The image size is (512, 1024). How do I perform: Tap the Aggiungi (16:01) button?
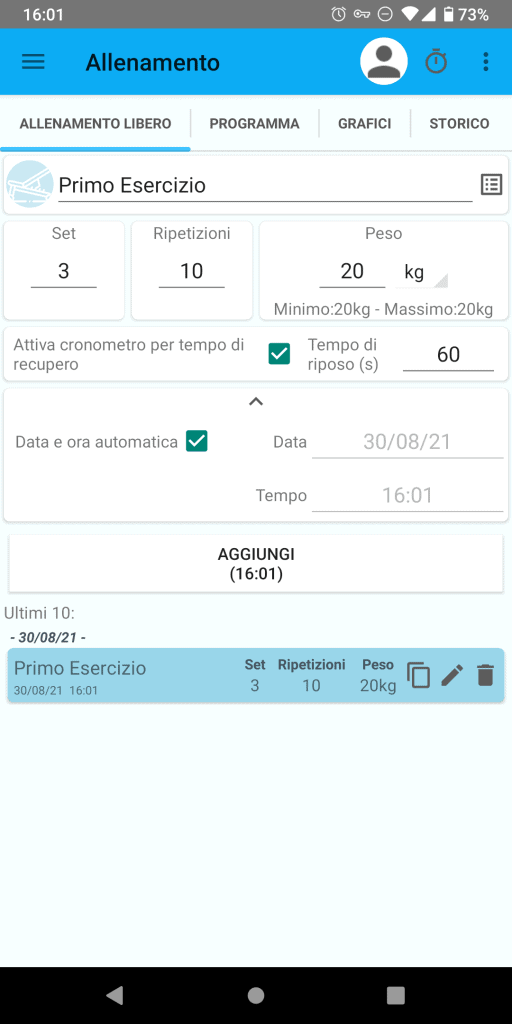coord(256,564)
